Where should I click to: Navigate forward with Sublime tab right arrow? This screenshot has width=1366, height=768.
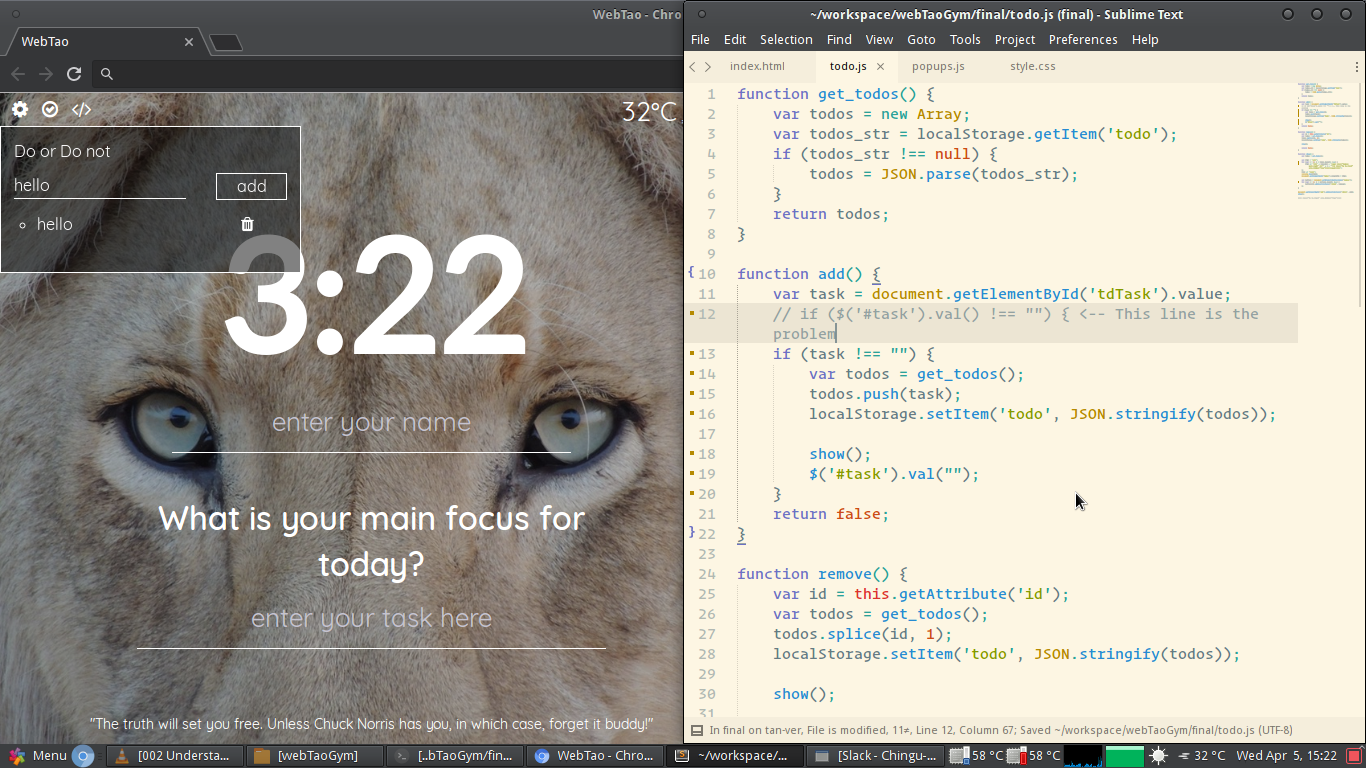(708, 67)
